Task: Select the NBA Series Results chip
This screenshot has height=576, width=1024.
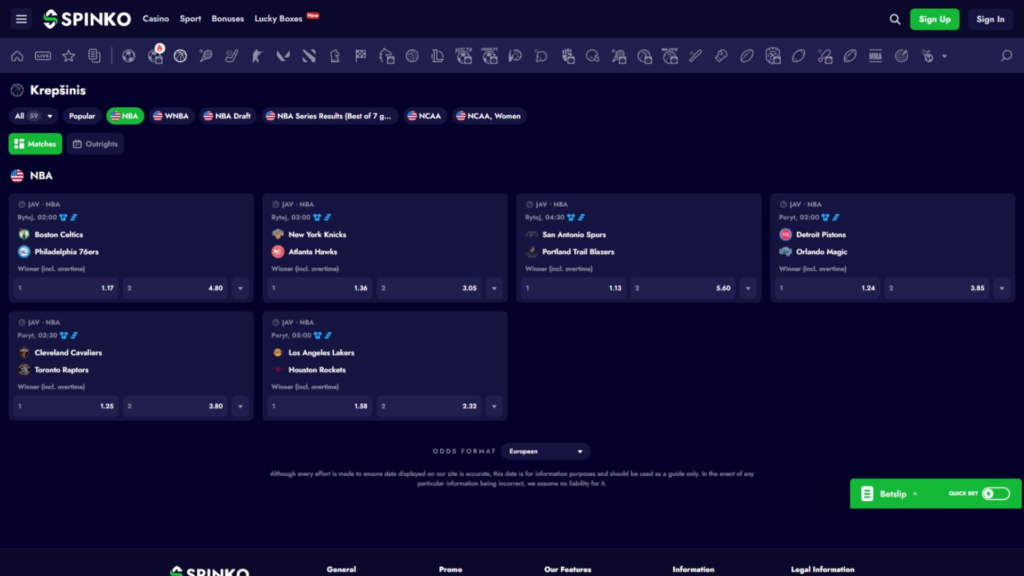Action: [x=330, y=116]
